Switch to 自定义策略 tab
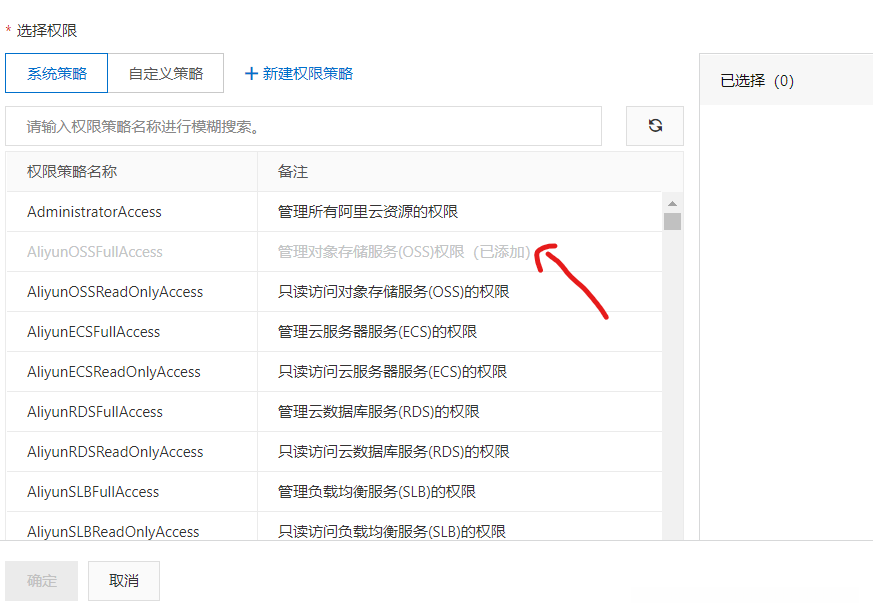 click(165, 73)
